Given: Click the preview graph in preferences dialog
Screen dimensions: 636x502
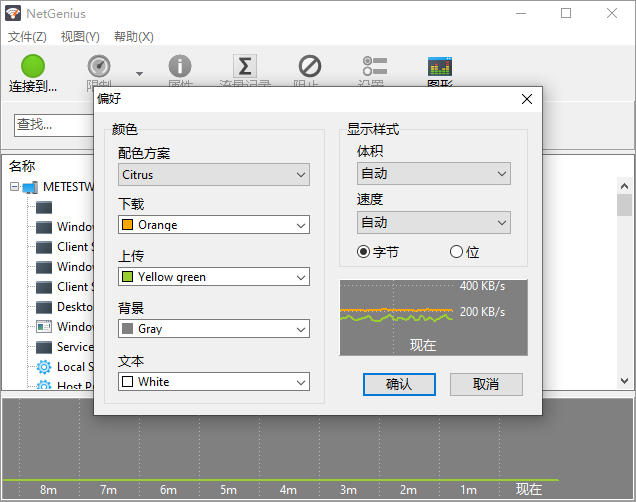Looking at the screenshot, I should click(x=434, y=318).
